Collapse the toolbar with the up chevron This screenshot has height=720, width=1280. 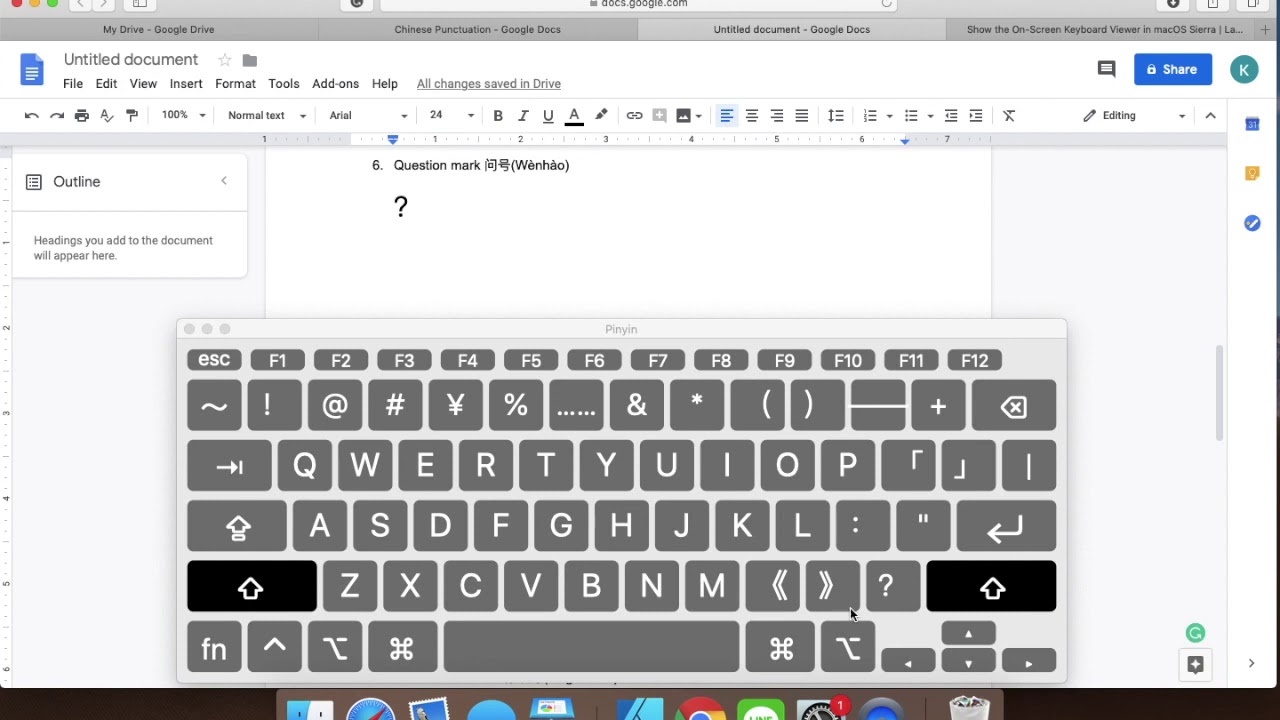1210,116
